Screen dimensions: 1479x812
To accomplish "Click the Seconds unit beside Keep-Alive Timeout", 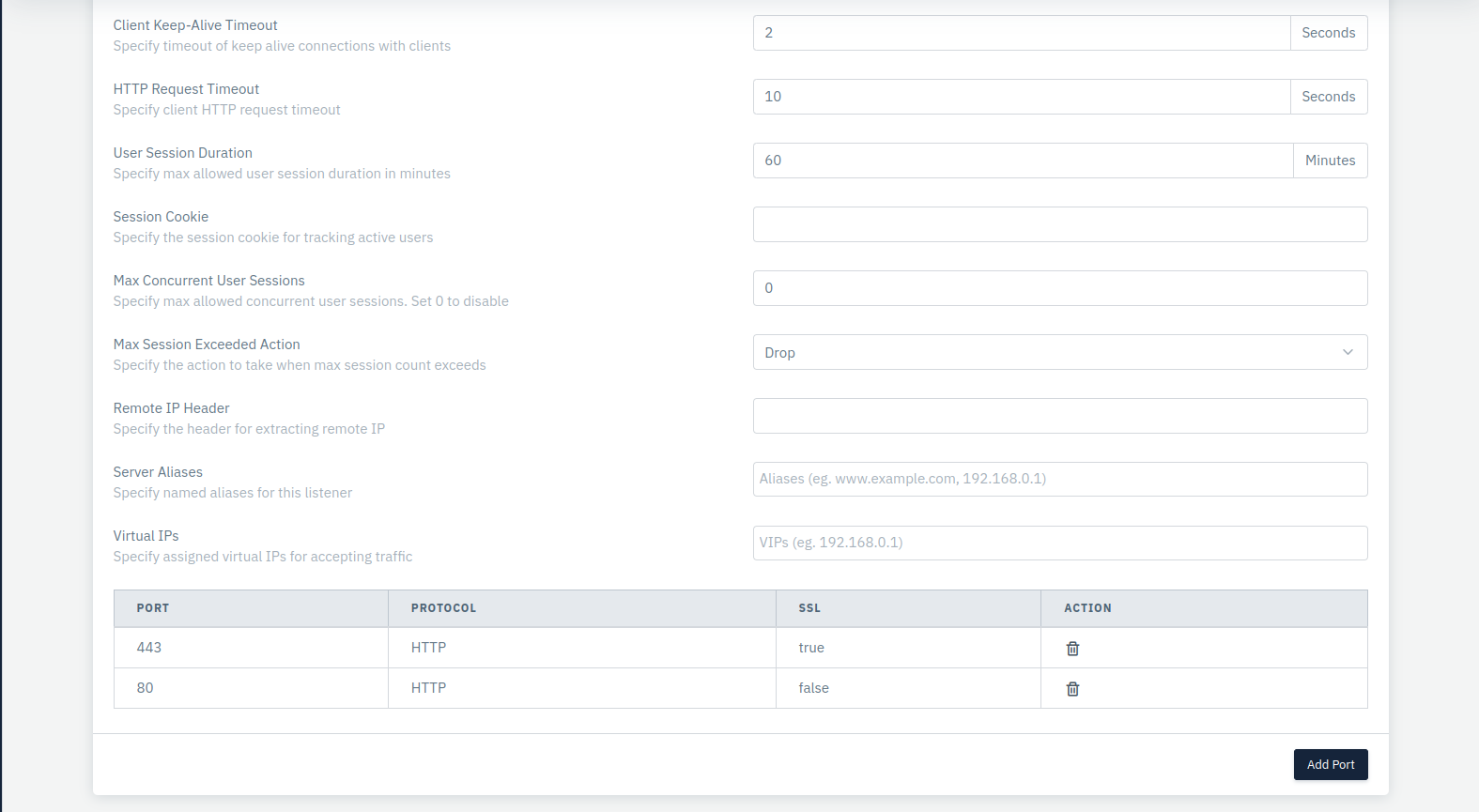I will [1329, 33].
